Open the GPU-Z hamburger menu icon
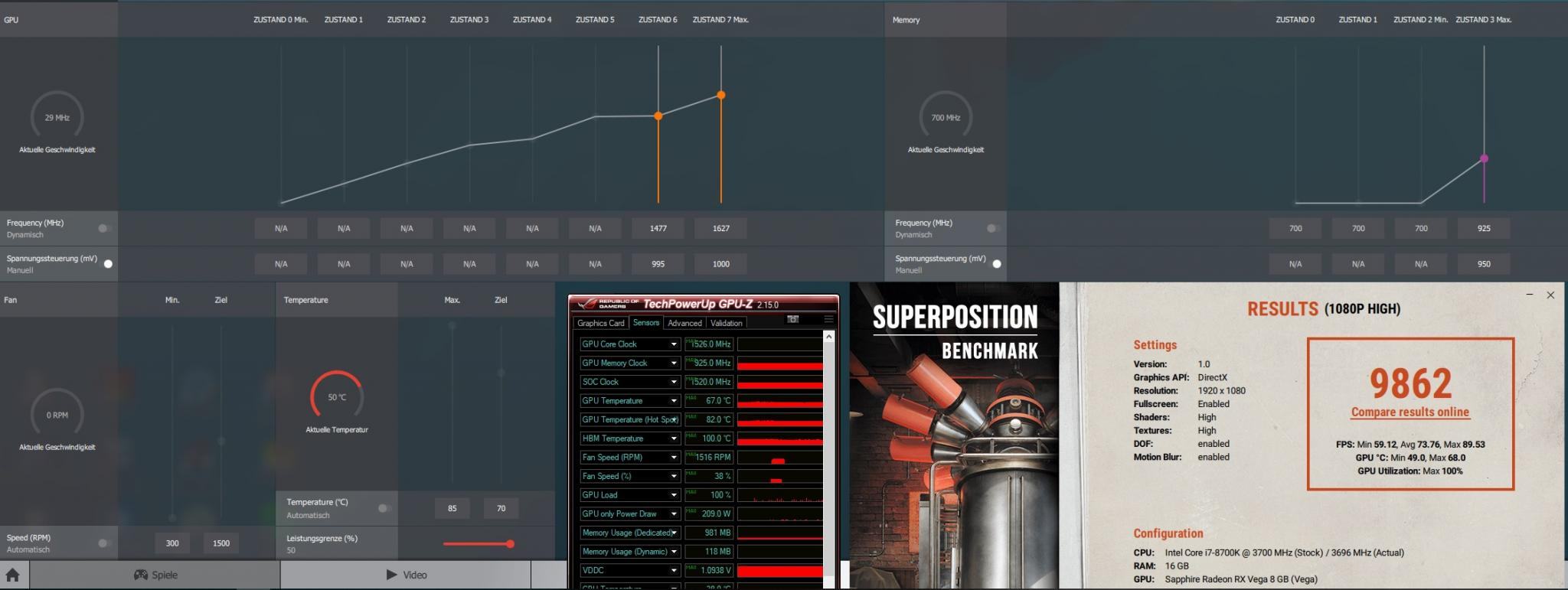 [x=828, y=319]
